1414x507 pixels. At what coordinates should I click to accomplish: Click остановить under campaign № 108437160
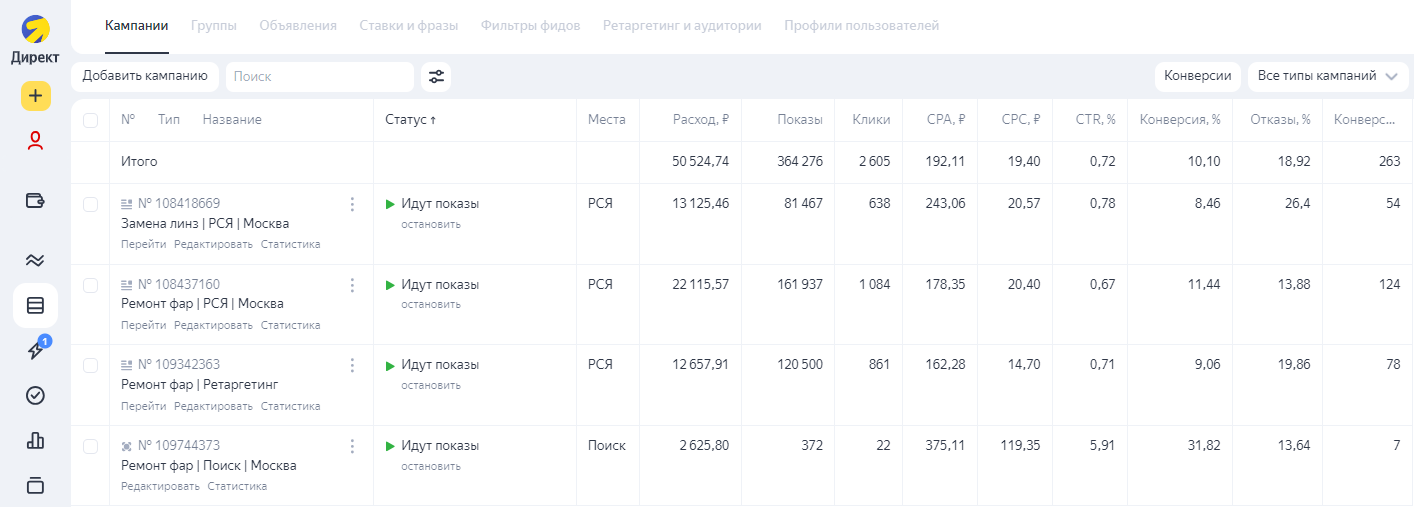(x=431, y=304)
